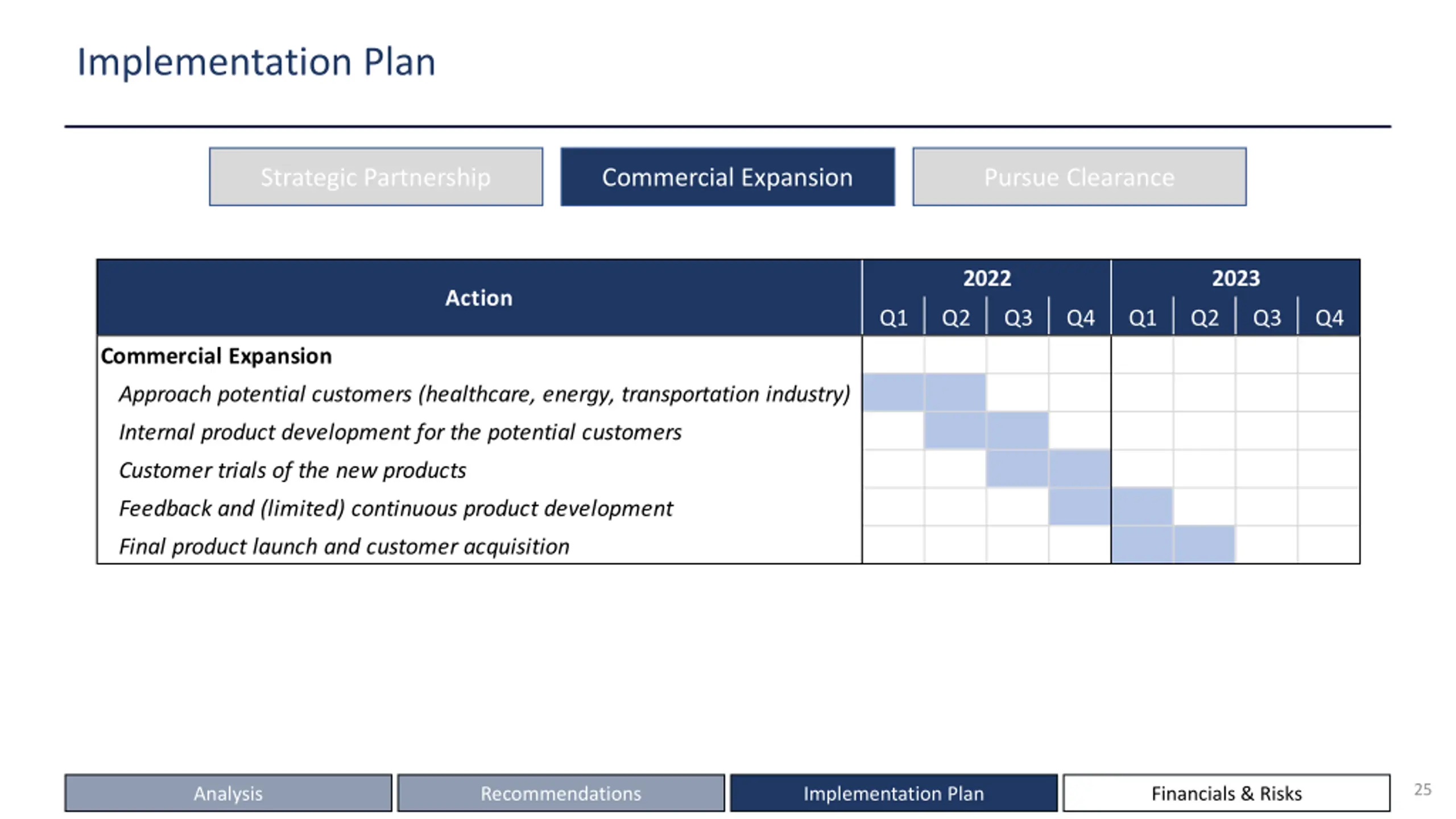Go to the Analysis section

(228, 793)
